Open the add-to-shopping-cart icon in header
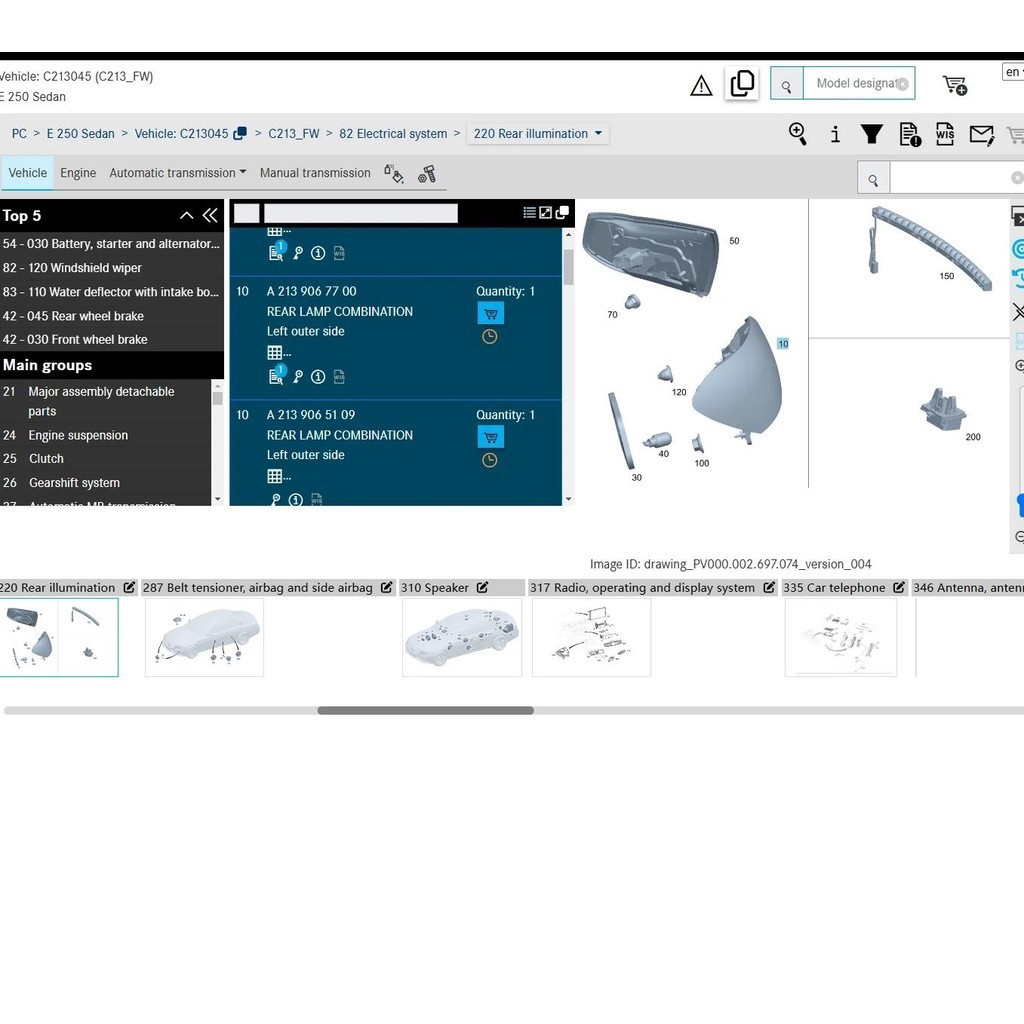 pyautogui.click(x=955, y=85)
